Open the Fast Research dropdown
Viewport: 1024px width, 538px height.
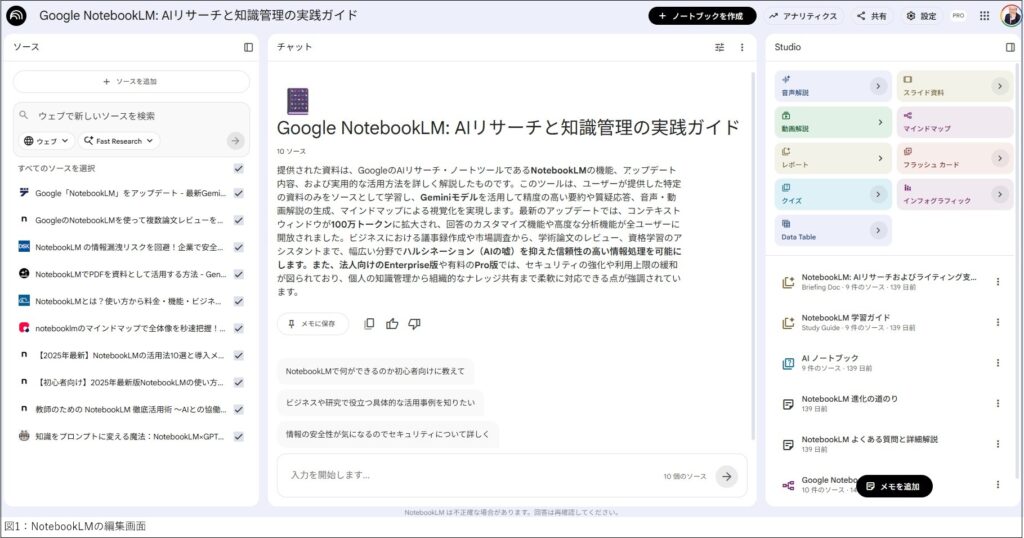pyautogui.click(x=119, y=141)
